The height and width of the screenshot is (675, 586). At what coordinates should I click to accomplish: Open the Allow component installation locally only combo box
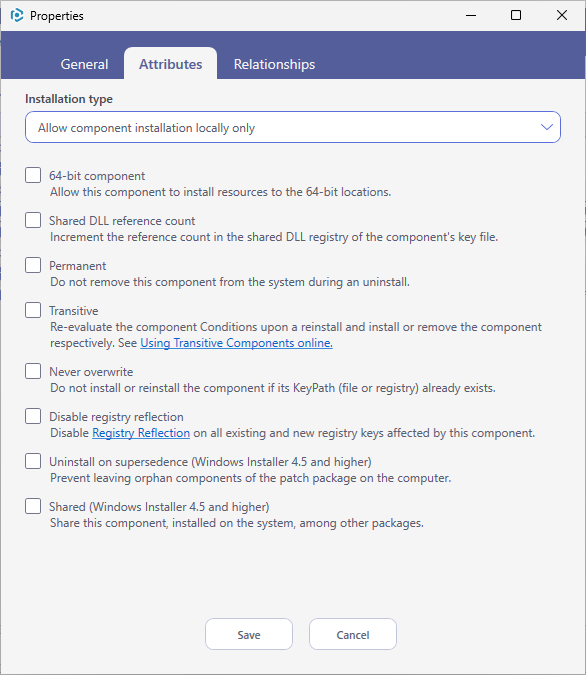(x=293, y=127)
